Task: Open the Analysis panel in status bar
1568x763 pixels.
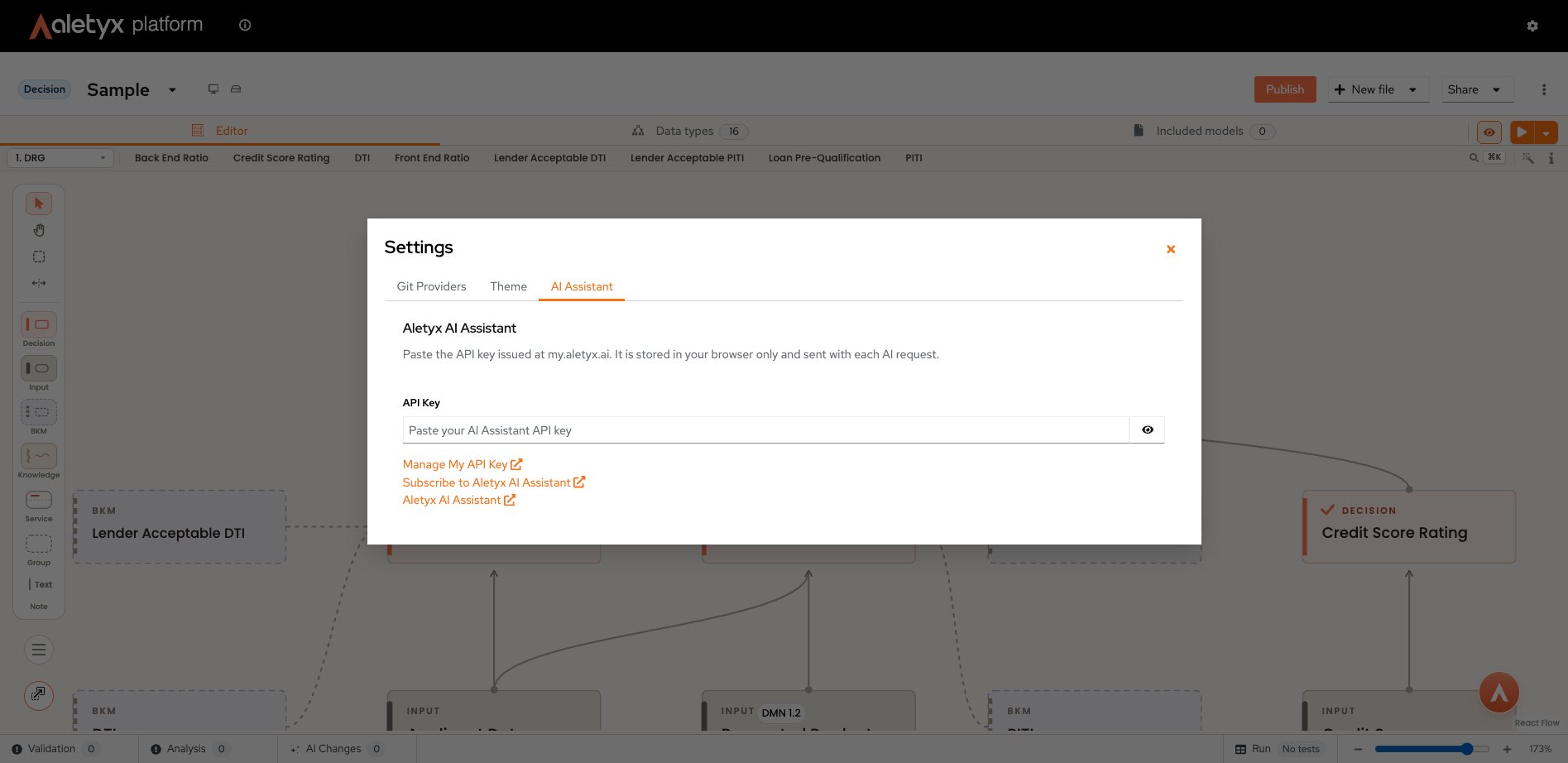Action: (189, 749)
